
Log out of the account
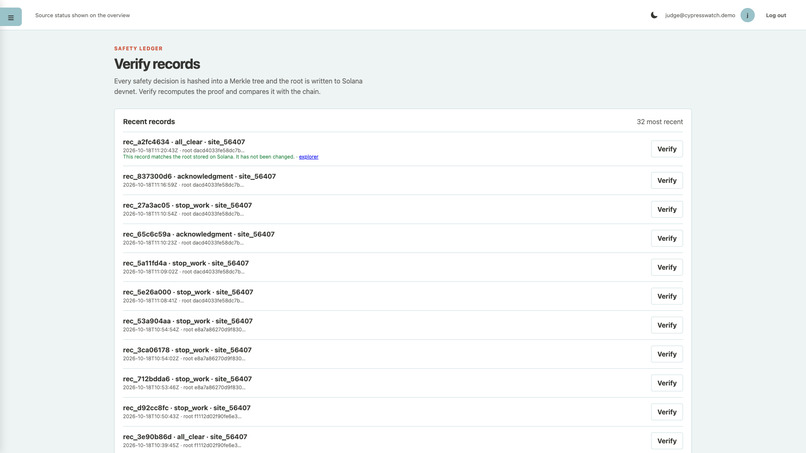point(776,15)
